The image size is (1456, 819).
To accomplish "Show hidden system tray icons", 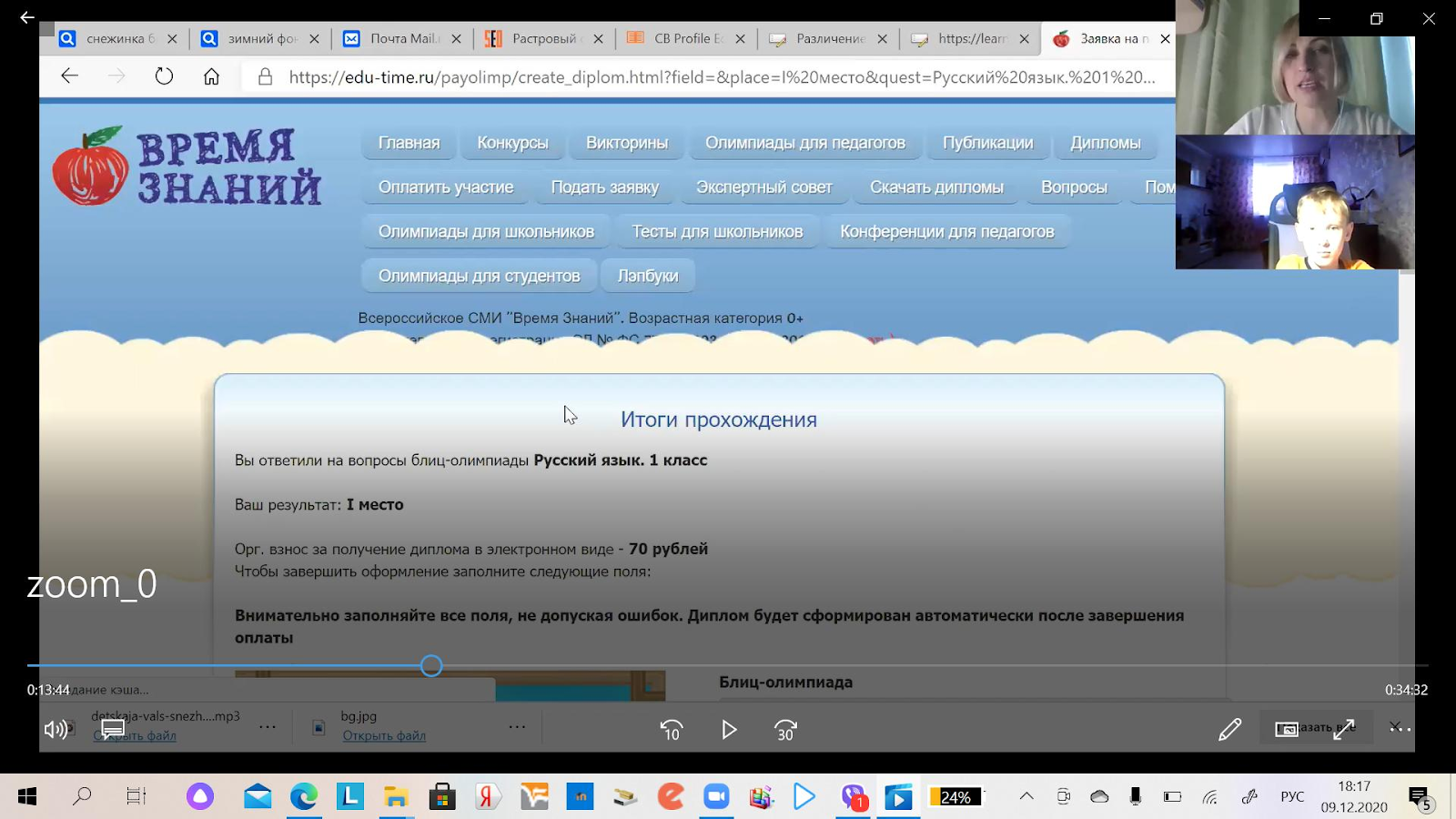I will point(1026,796).
